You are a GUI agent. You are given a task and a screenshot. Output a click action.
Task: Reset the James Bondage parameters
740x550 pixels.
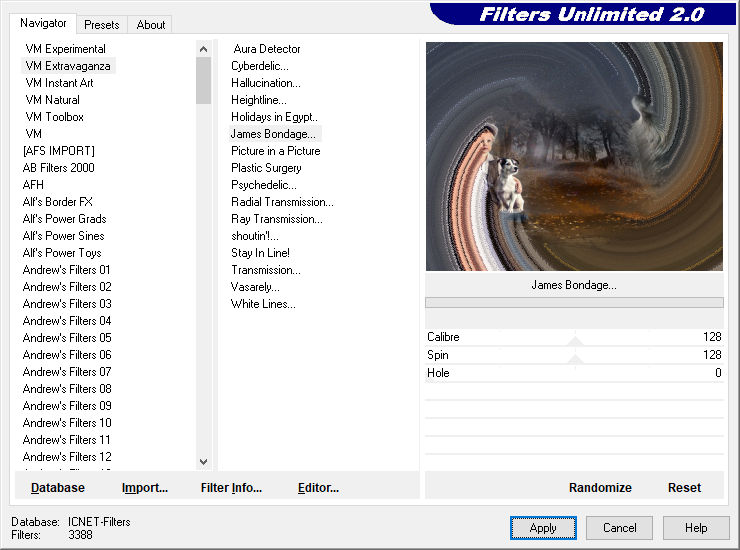tap(684, 488)
